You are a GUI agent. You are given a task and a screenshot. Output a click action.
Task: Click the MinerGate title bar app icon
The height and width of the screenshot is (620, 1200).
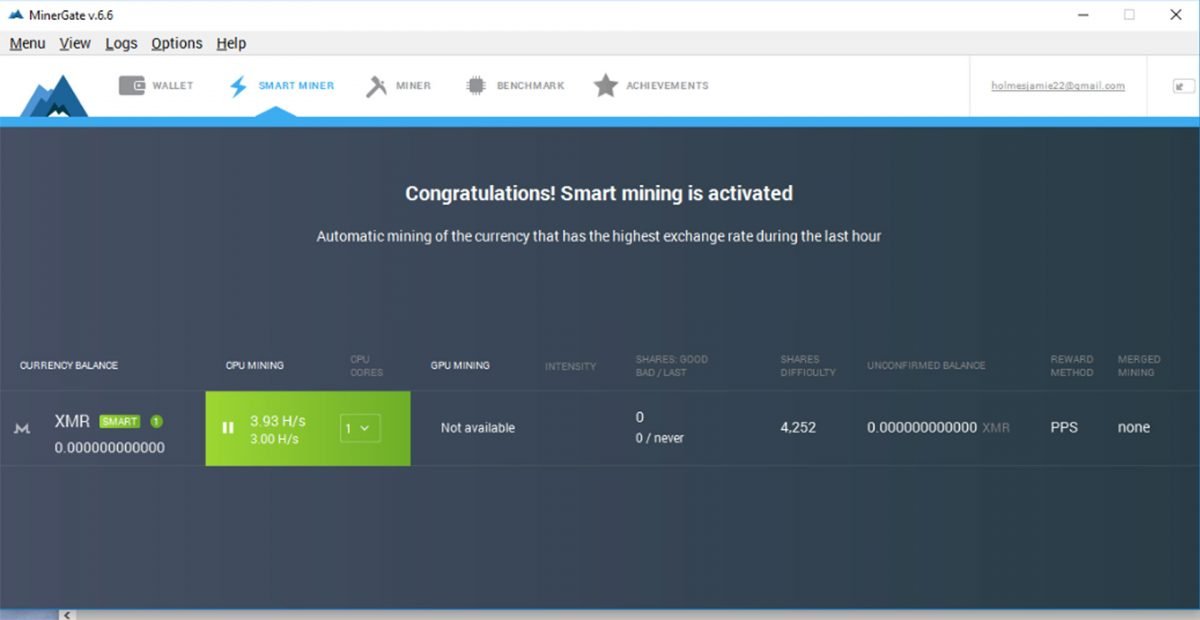point(15,15)
